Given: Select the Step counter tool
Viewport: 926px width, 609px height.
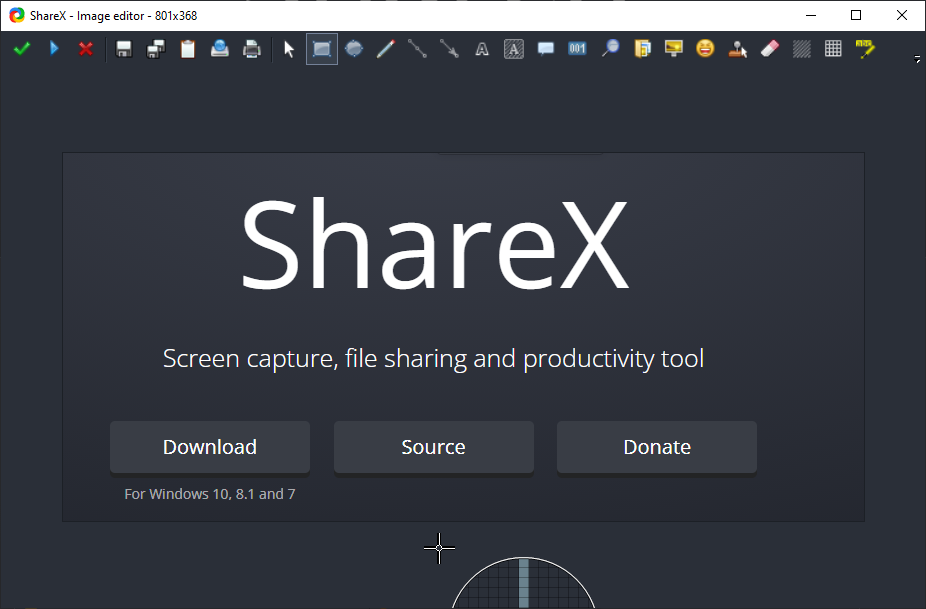Looking at the screenshot, I should click(x=577, y=48).
